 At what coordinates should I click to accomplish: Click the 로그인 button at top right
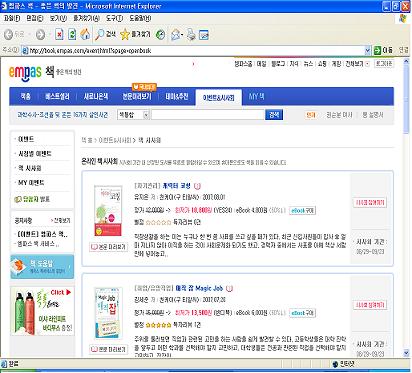384,64
